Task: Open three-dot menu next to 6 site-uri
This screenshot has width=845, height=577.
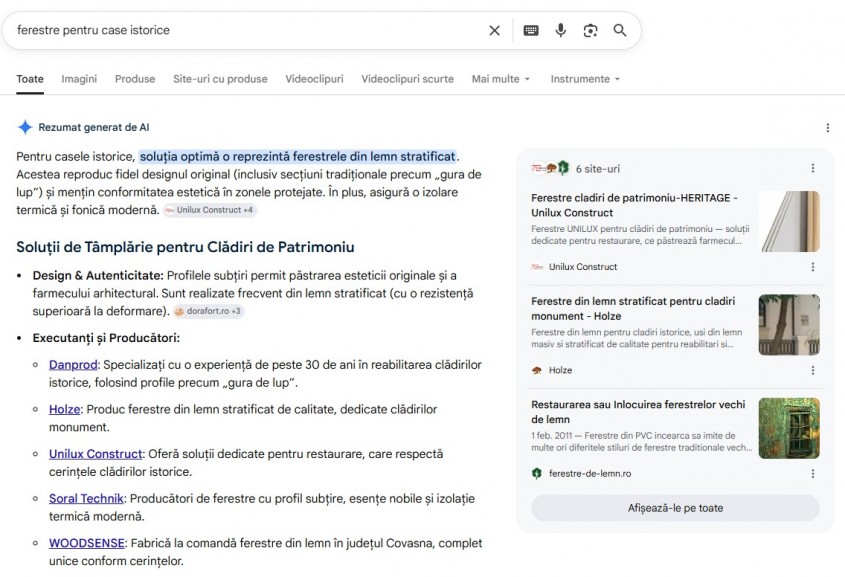Action: (813, 168)
